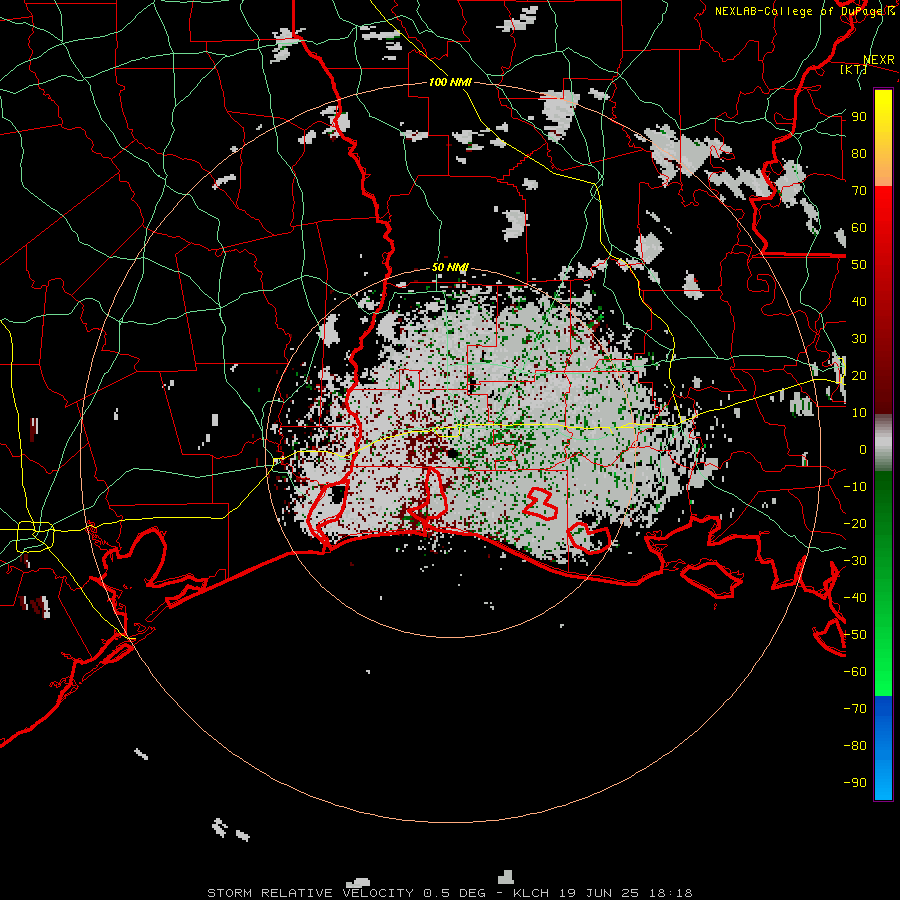Screen dimensions: 900x900
Task: Click the -50 value on the velocity scale
Action: tap(855, 635)
